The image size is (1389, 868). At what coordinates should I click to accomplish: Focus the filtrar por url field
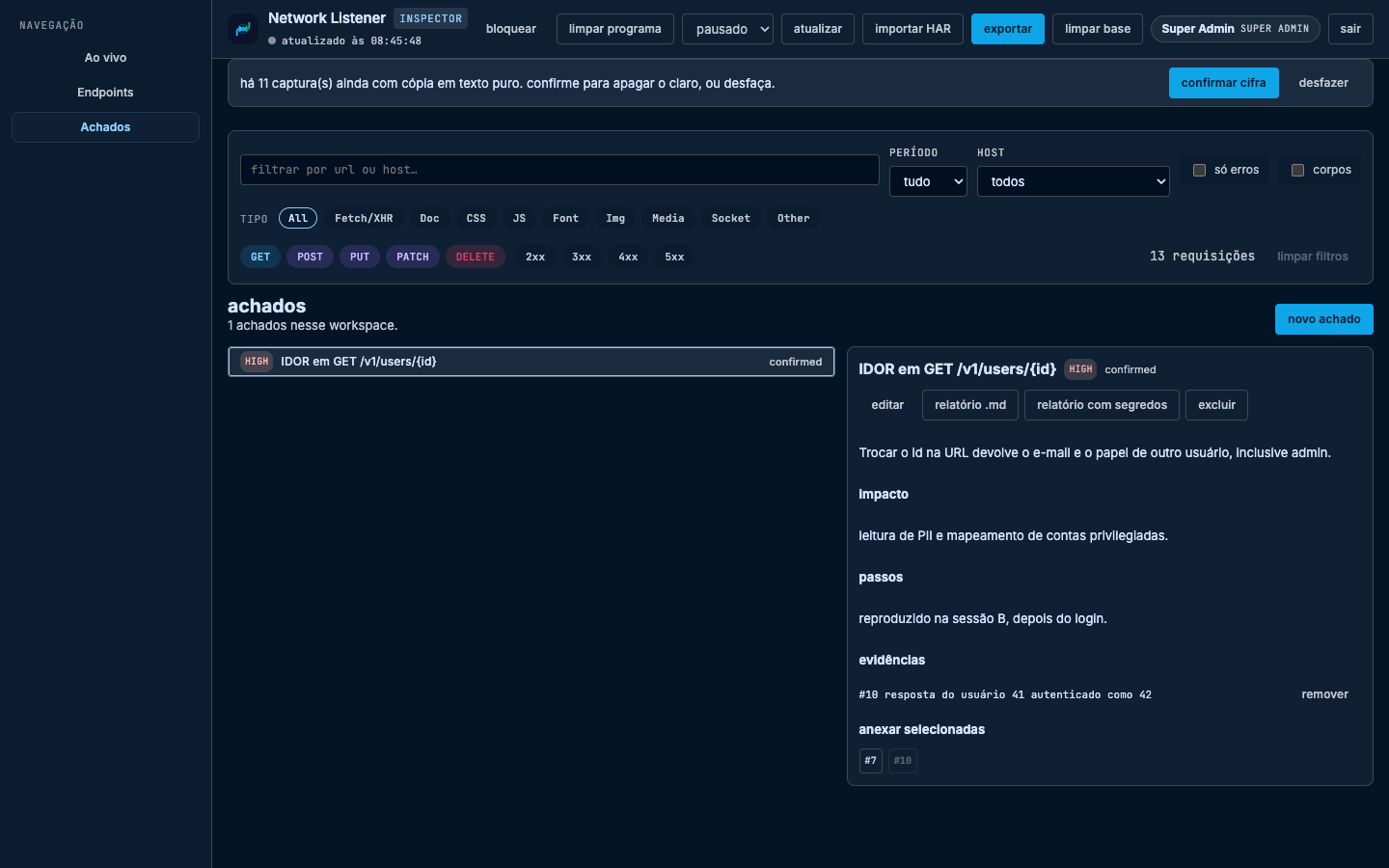pyautogui.click(x=559, y=170)
